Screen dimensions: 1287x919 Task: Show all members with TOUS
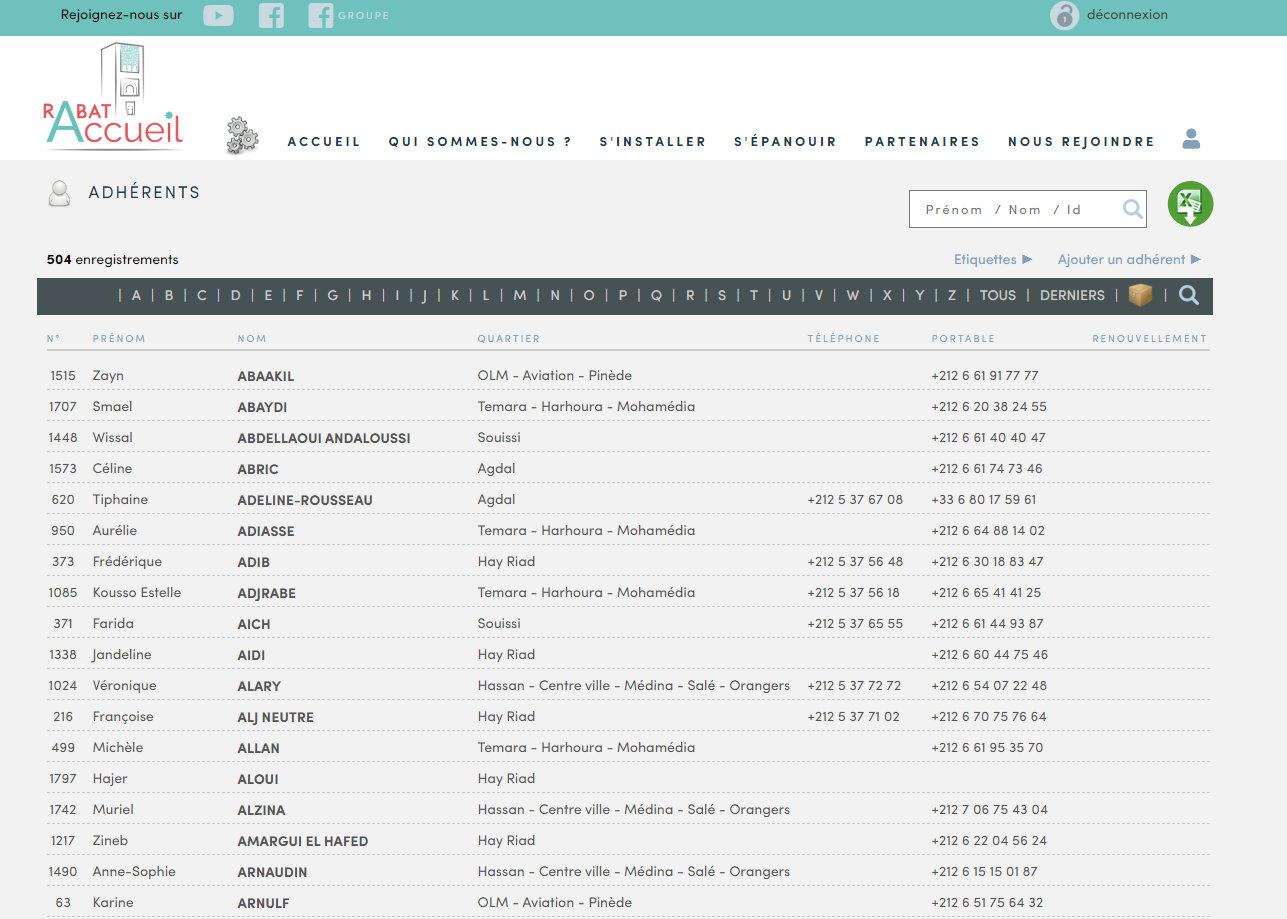point(997,296)
